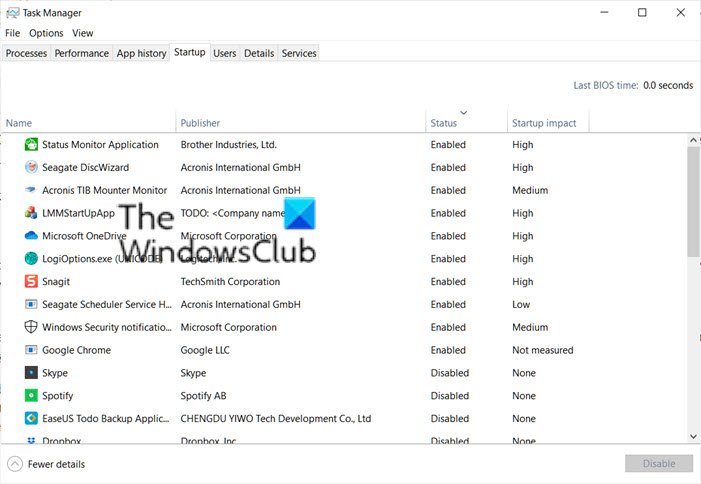
Task: Click the Seagate Scheduler Service icon
Action: point(31,304)
